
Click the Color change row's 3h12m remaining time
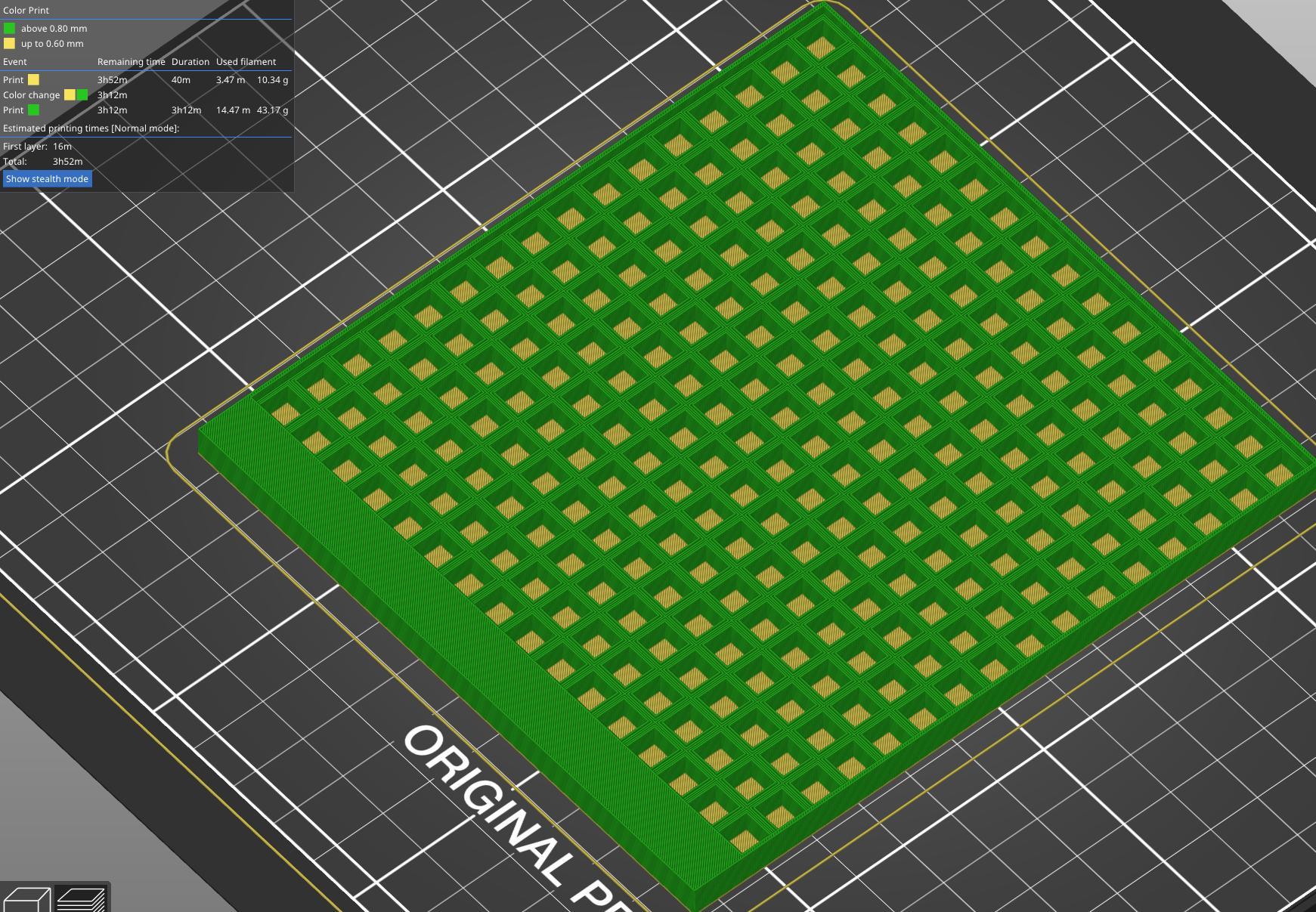[x=112, y=94]
